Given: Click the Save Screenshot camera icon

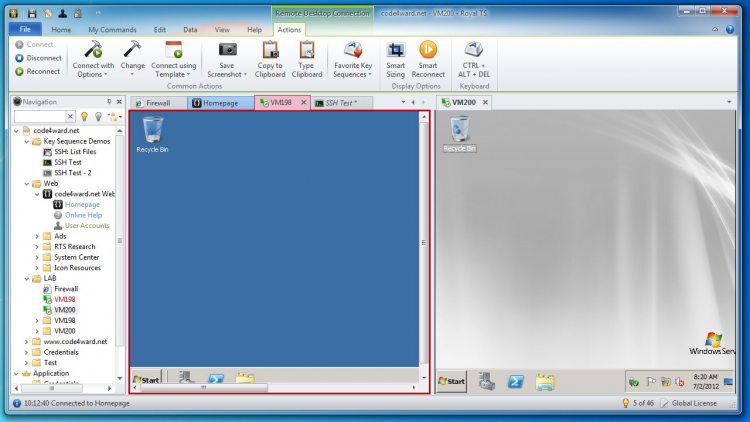Looking at the screenshot, I should click(x=228, y=50).
